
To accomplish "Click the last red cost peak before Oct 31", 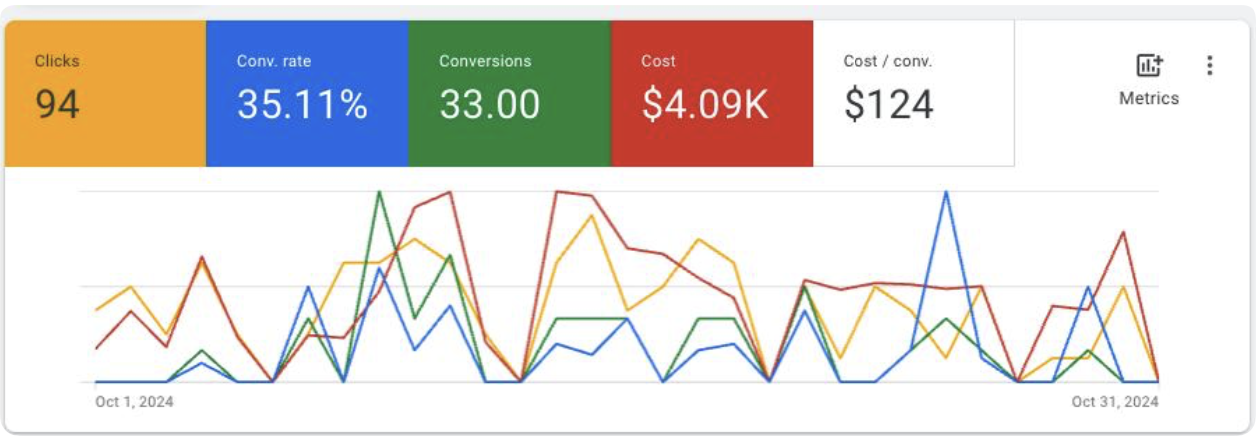I will 1124,232.
